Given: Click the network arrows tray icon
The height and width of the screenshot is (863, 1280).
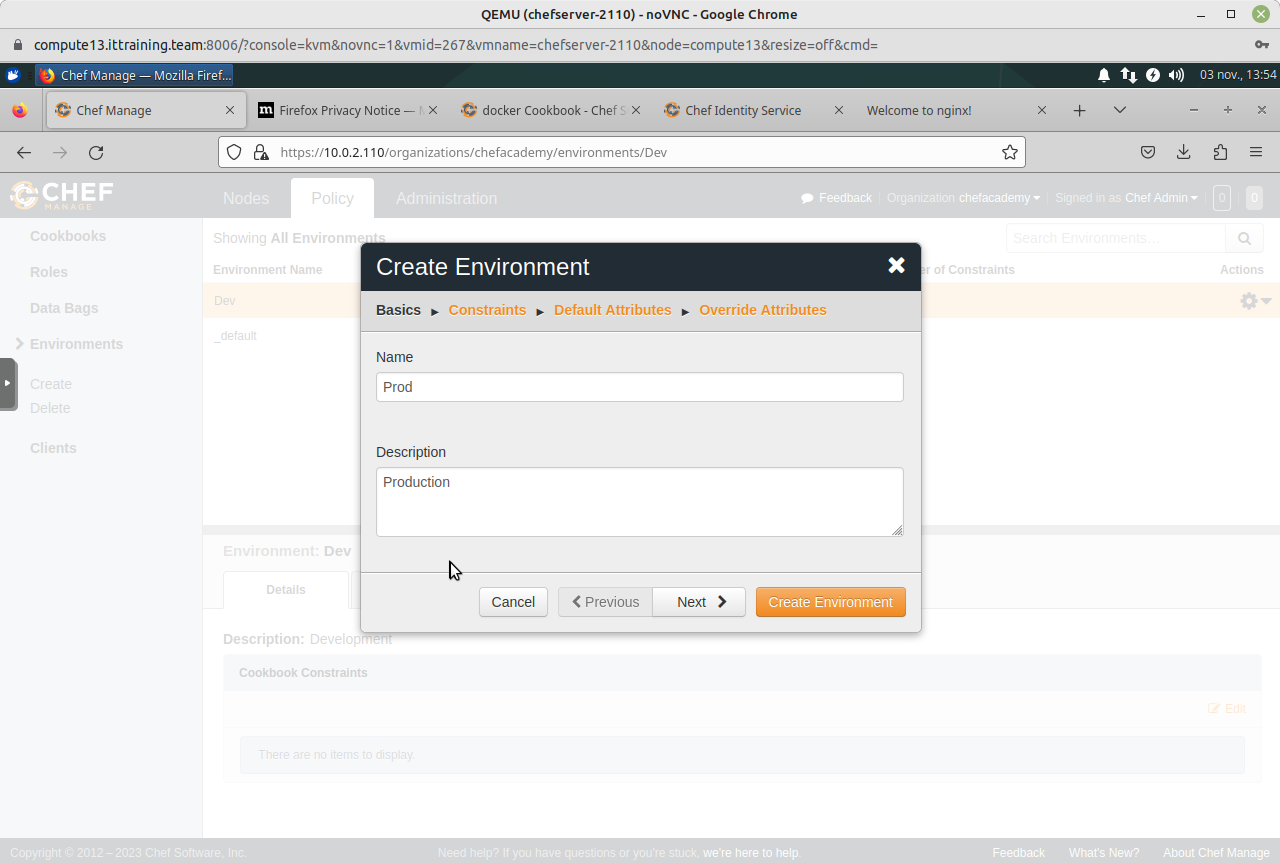Looking at the screenshot, I should point(1129,75).
